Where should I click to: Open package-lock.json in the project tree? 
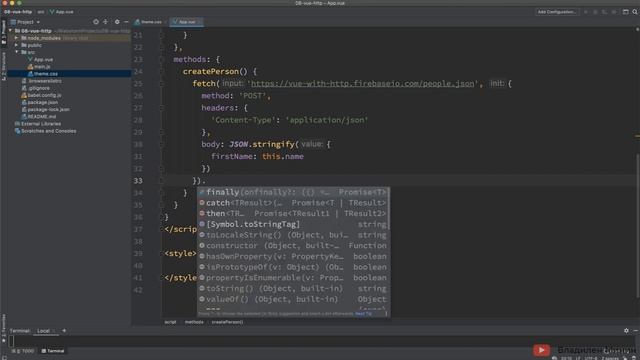[x=49, y=109]
